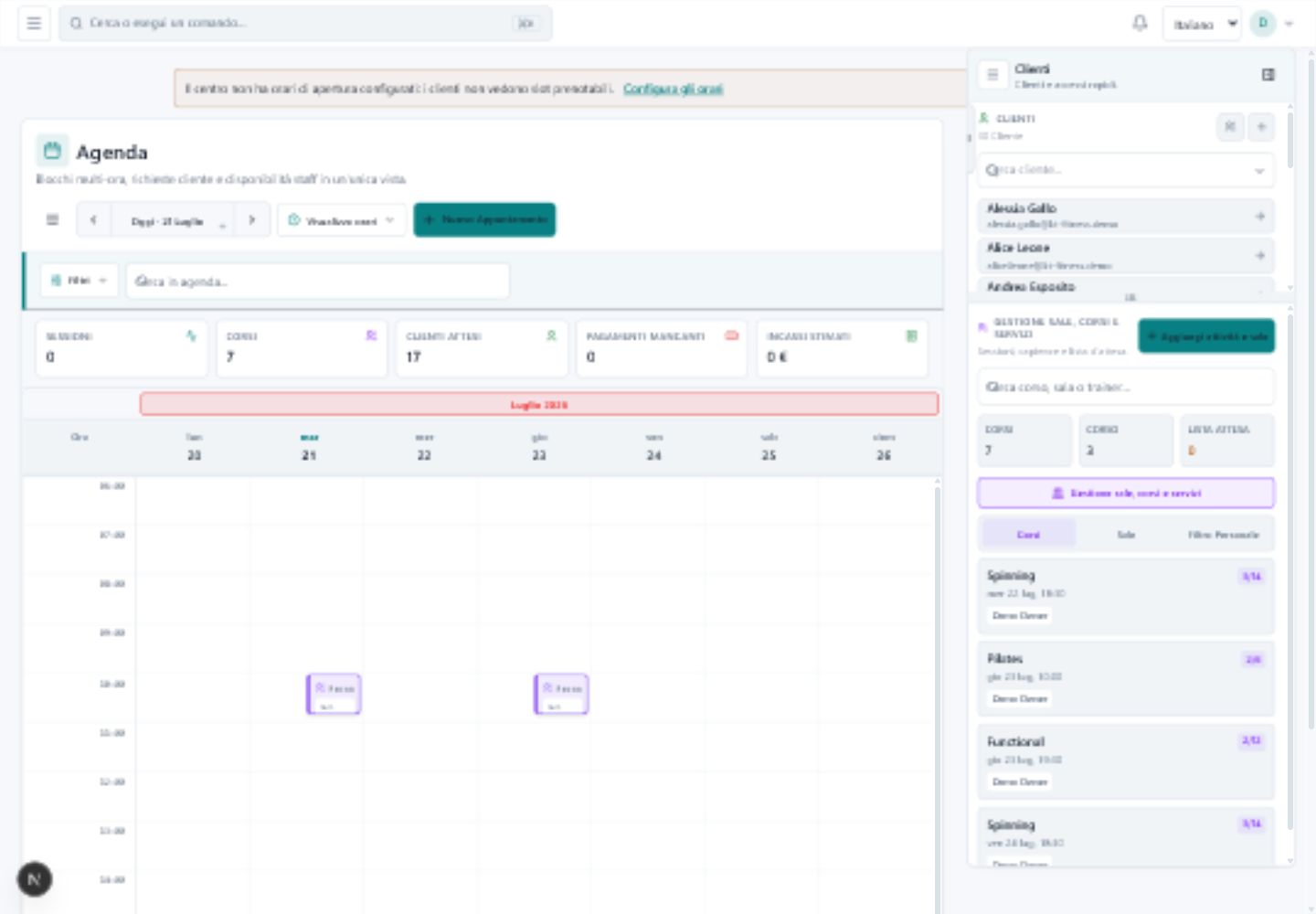Click the notification bell icon
The image size is (1316, 914).
(1140, 23)
